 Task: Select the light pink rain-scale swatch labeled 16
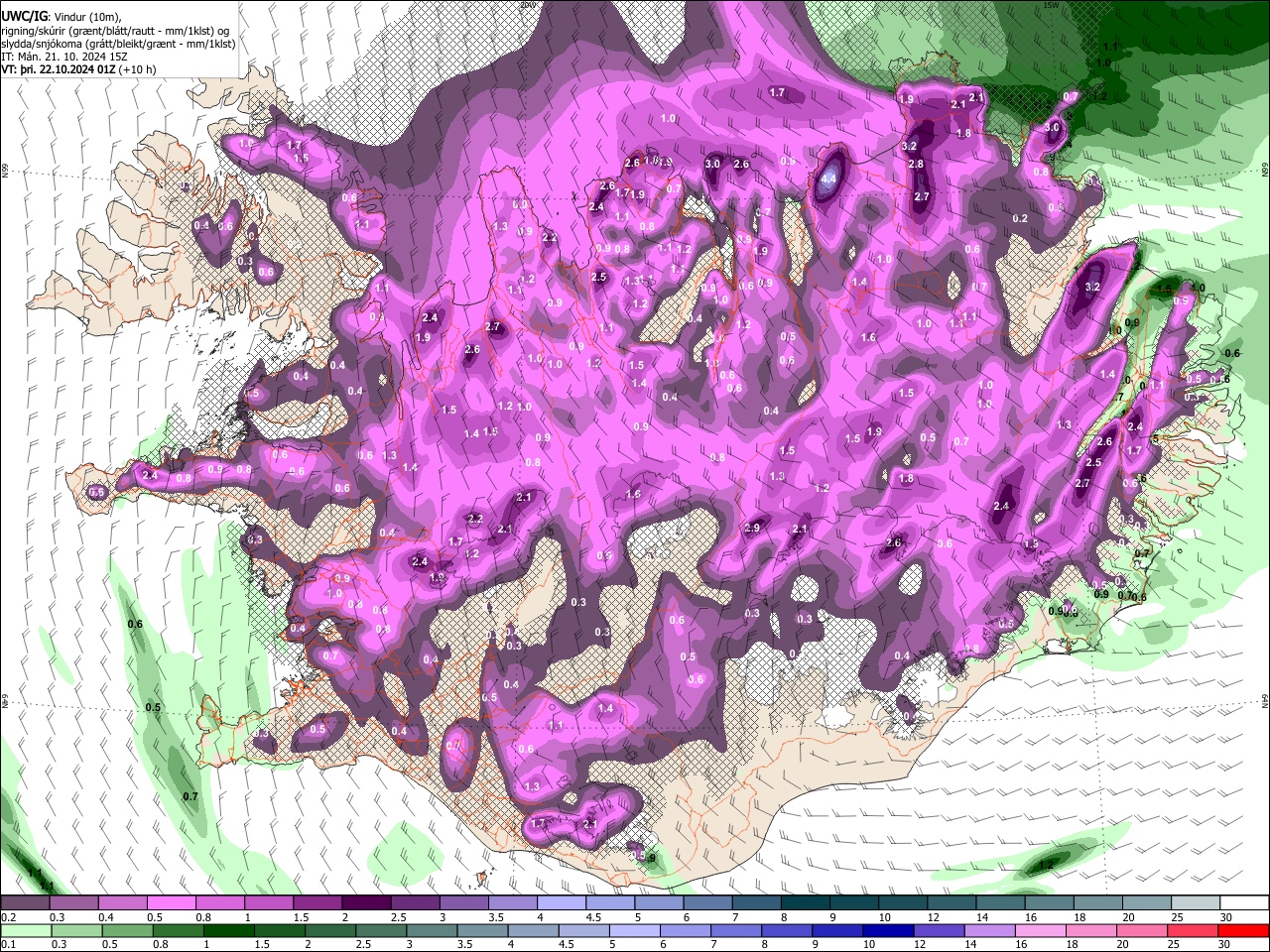tap(1040, 930)
